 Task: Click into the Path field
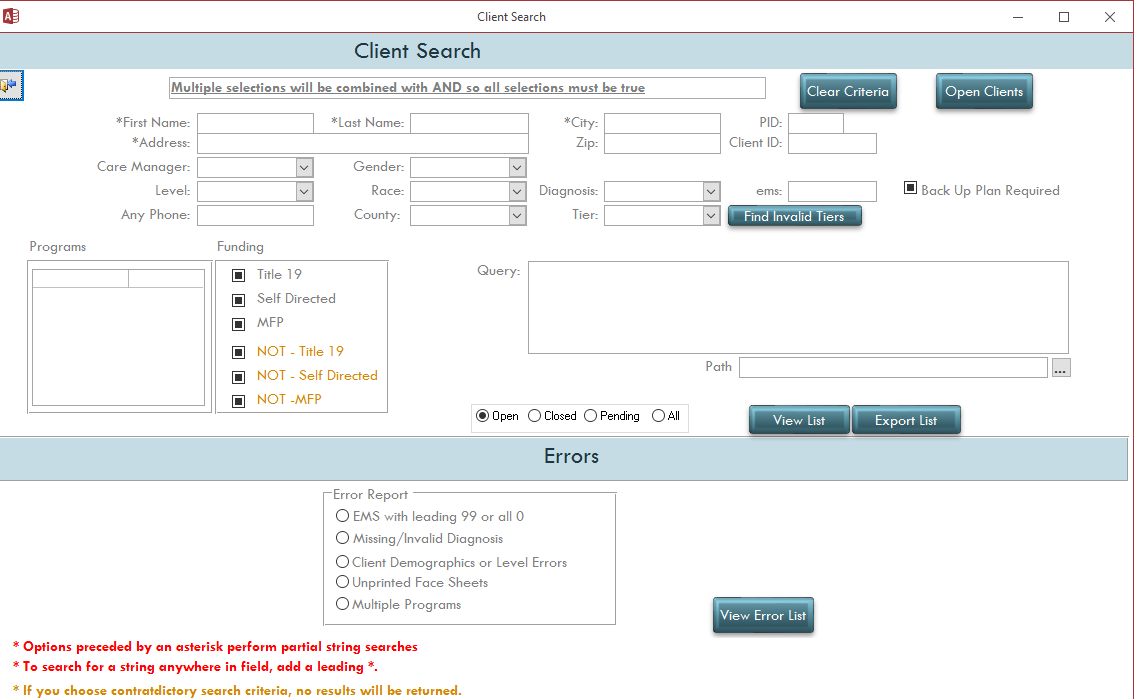pyautogui.click(x=894, y=368)
